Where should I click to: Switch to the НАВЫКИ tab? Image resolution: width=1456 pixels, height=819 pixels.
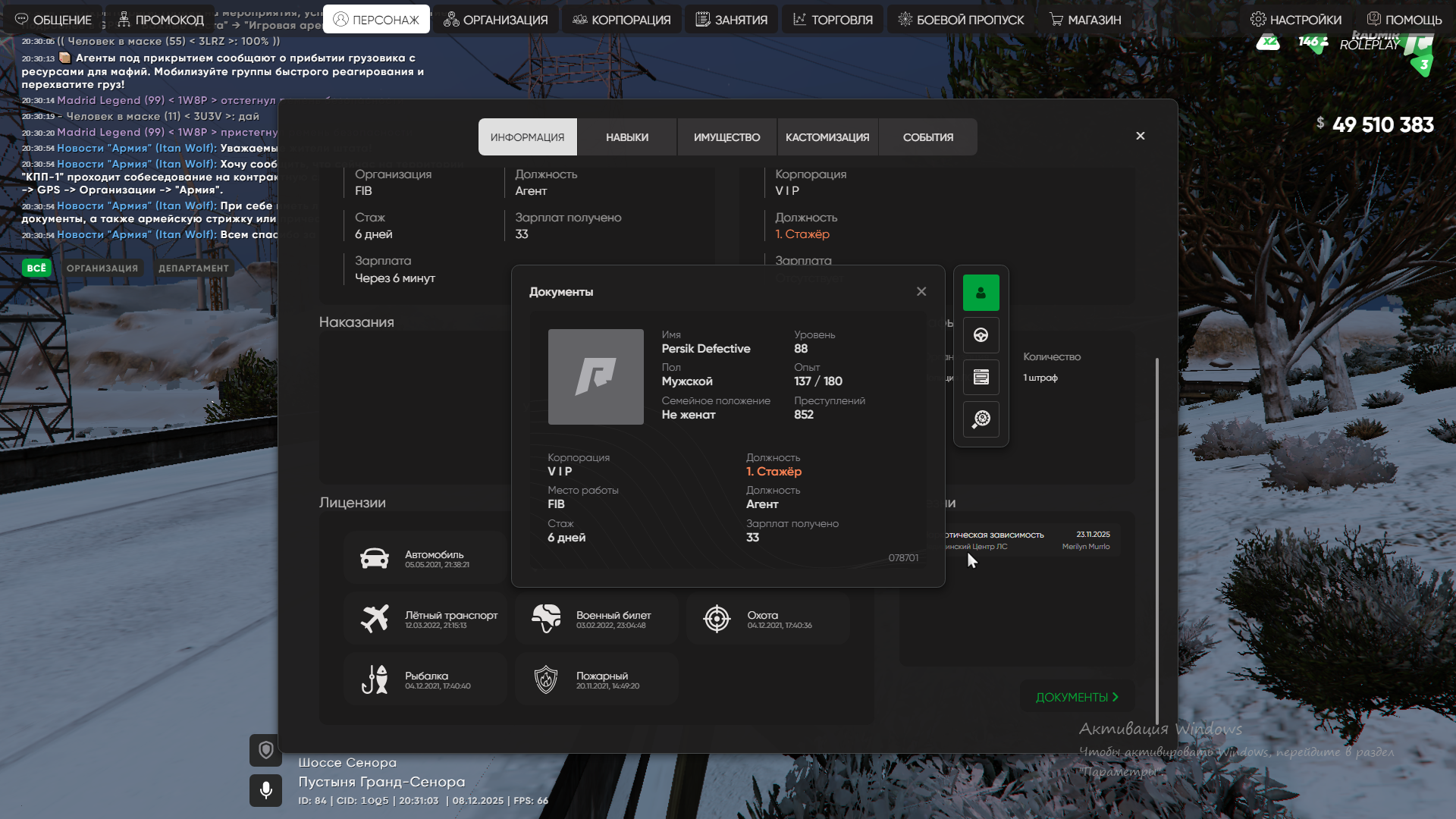(x=627, y=137)
